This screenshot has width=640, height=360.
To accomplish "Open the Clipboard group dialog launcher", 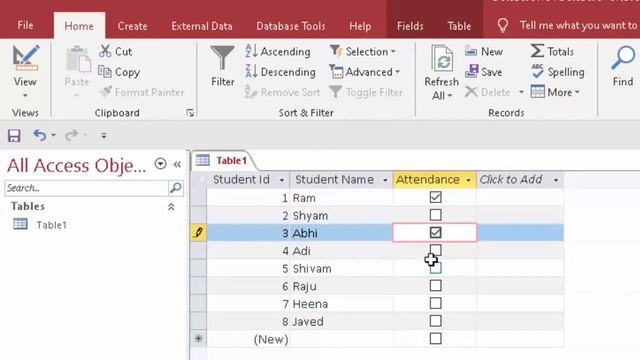I will point(190,113).
